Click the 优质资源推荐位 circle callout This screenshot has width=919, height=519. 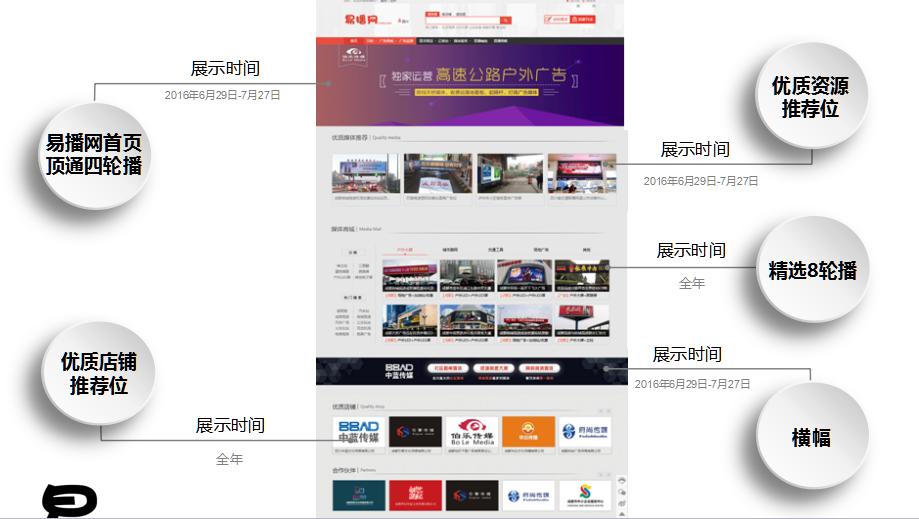point(810,97)
